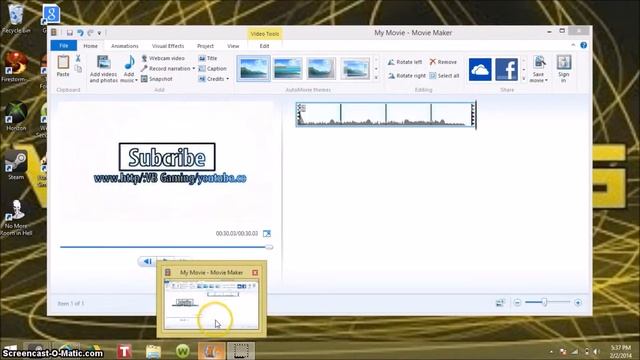640x360 pixels.
Task: Close the Movie Maker taskbar preview
Action: point(255,273)
